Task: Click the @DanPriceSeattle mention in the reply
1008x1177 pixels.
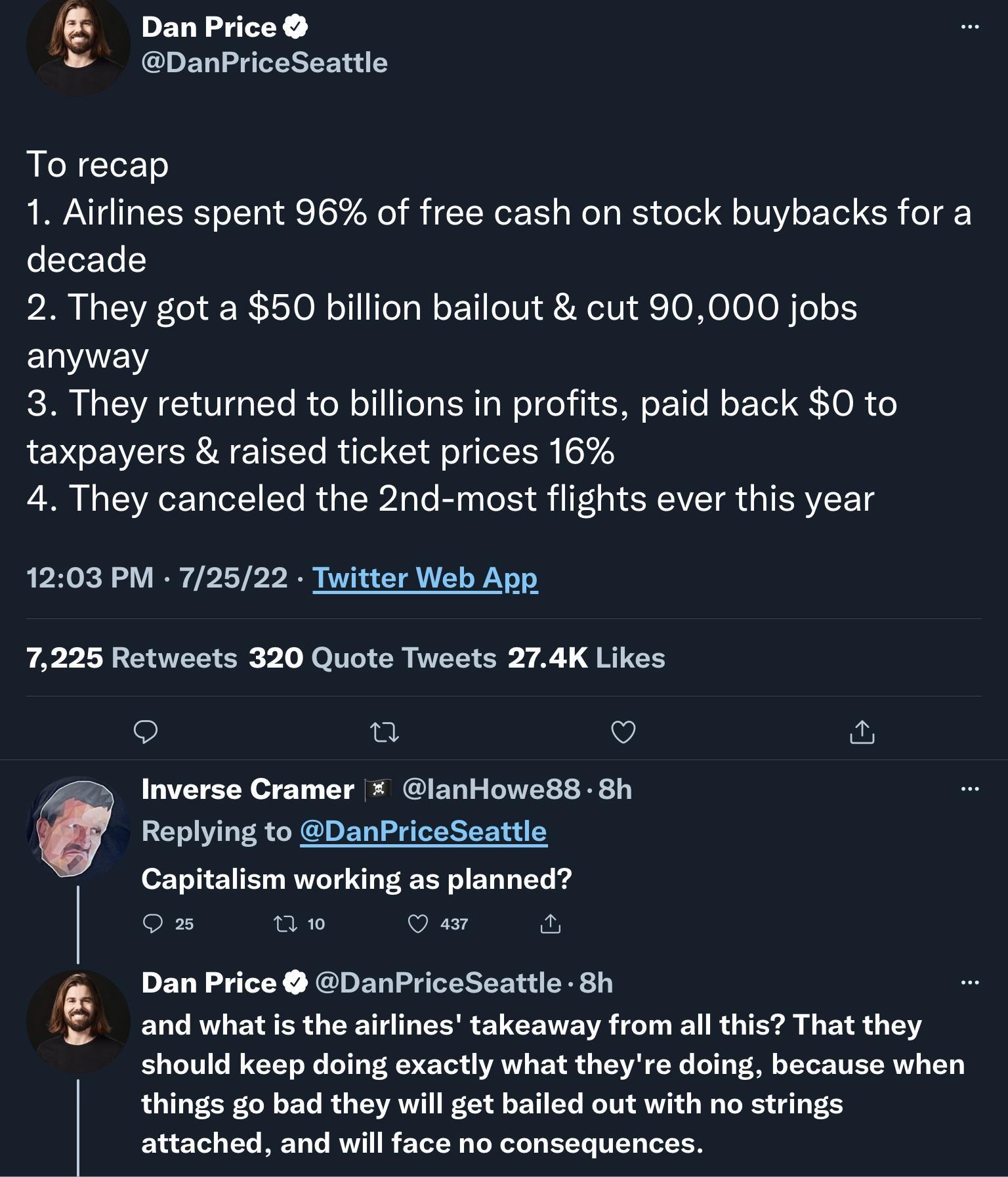Action: [x=423, y=832]
